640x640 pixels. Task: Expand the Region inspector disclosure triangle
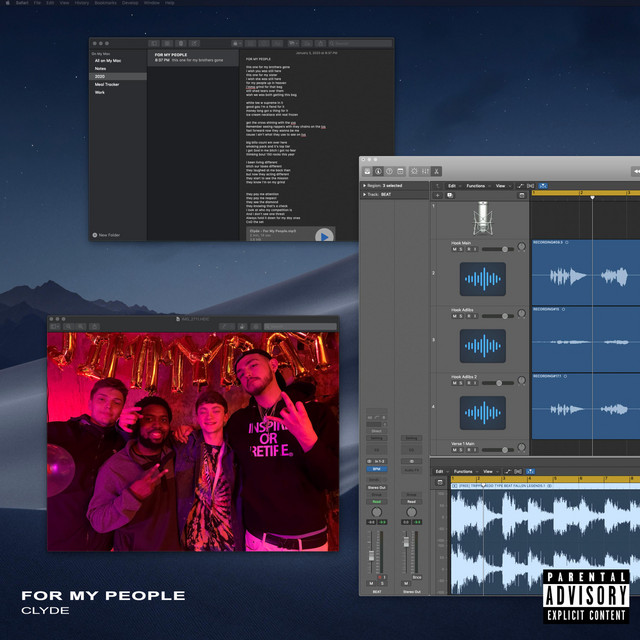[x=364, y=186]
